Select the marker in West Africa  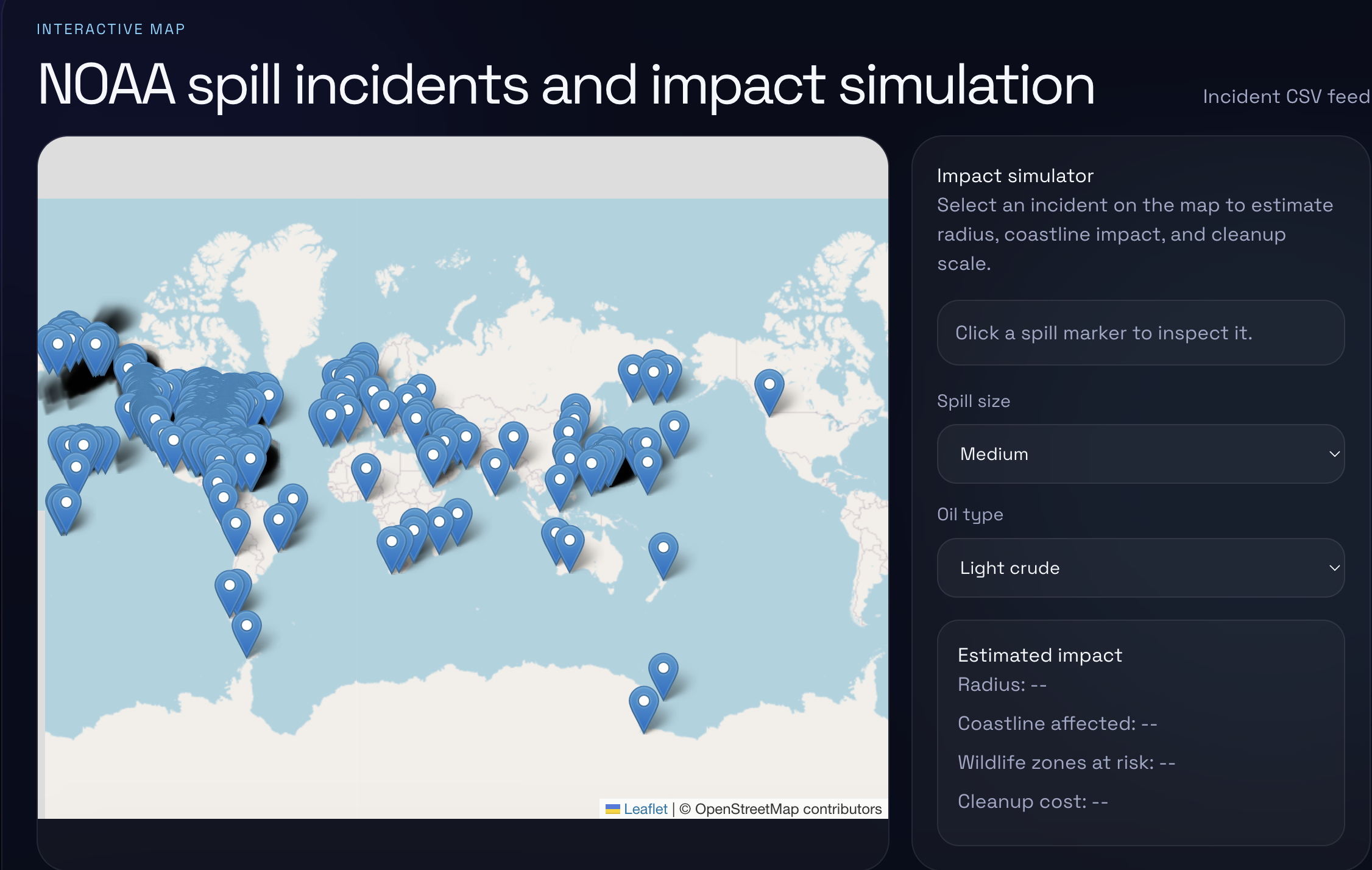click(x=366, y=472)
